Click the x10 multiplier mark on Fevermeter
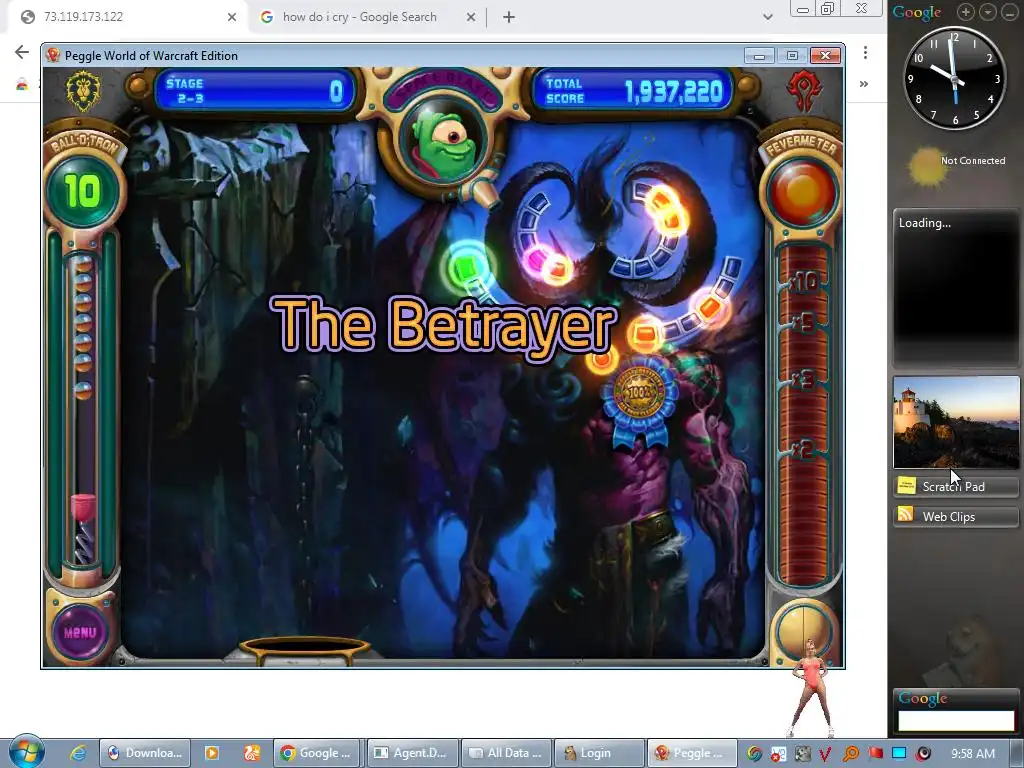This screenshot has width=1024, height=768. pyautogui.click(x=804, y=281)
